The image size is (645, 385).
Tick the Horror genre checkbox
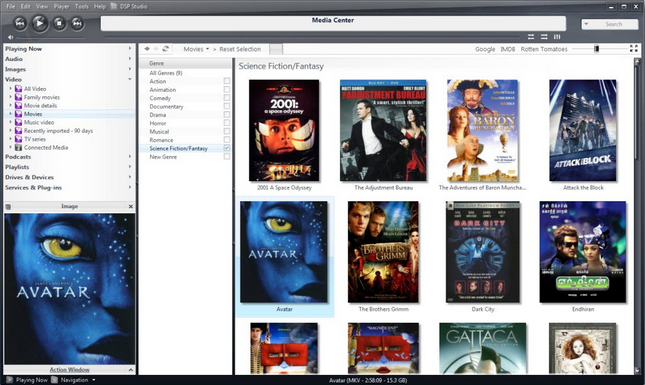[227, 123]
